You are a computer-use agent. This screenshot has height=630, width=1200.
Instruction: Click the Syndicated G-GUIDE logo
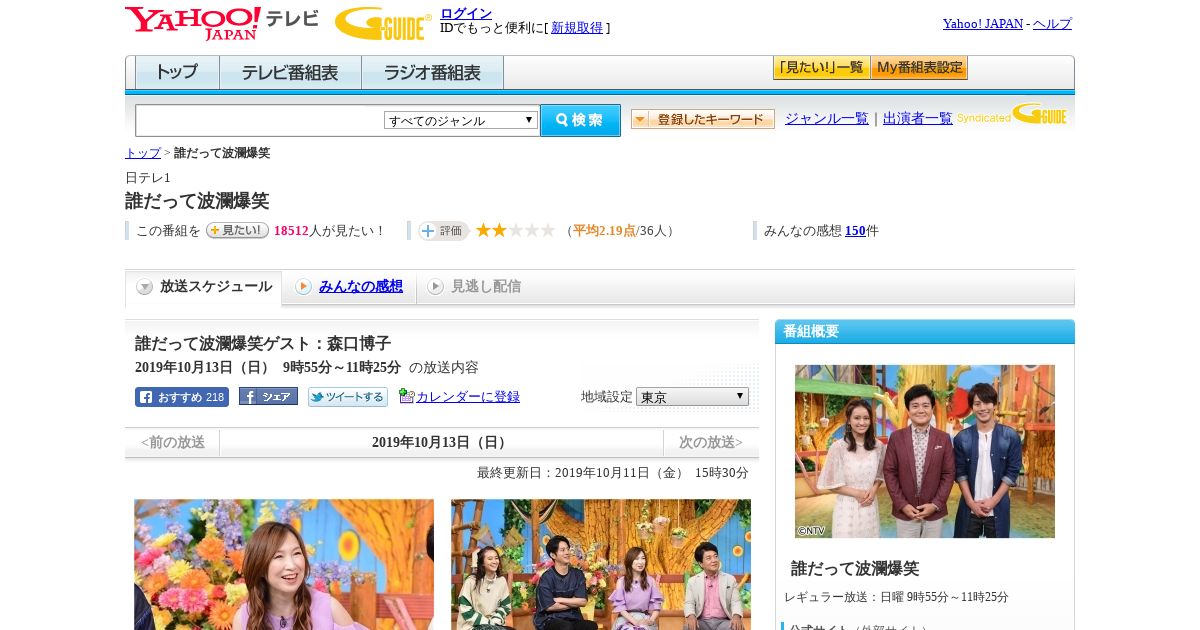pos(1012,115)
